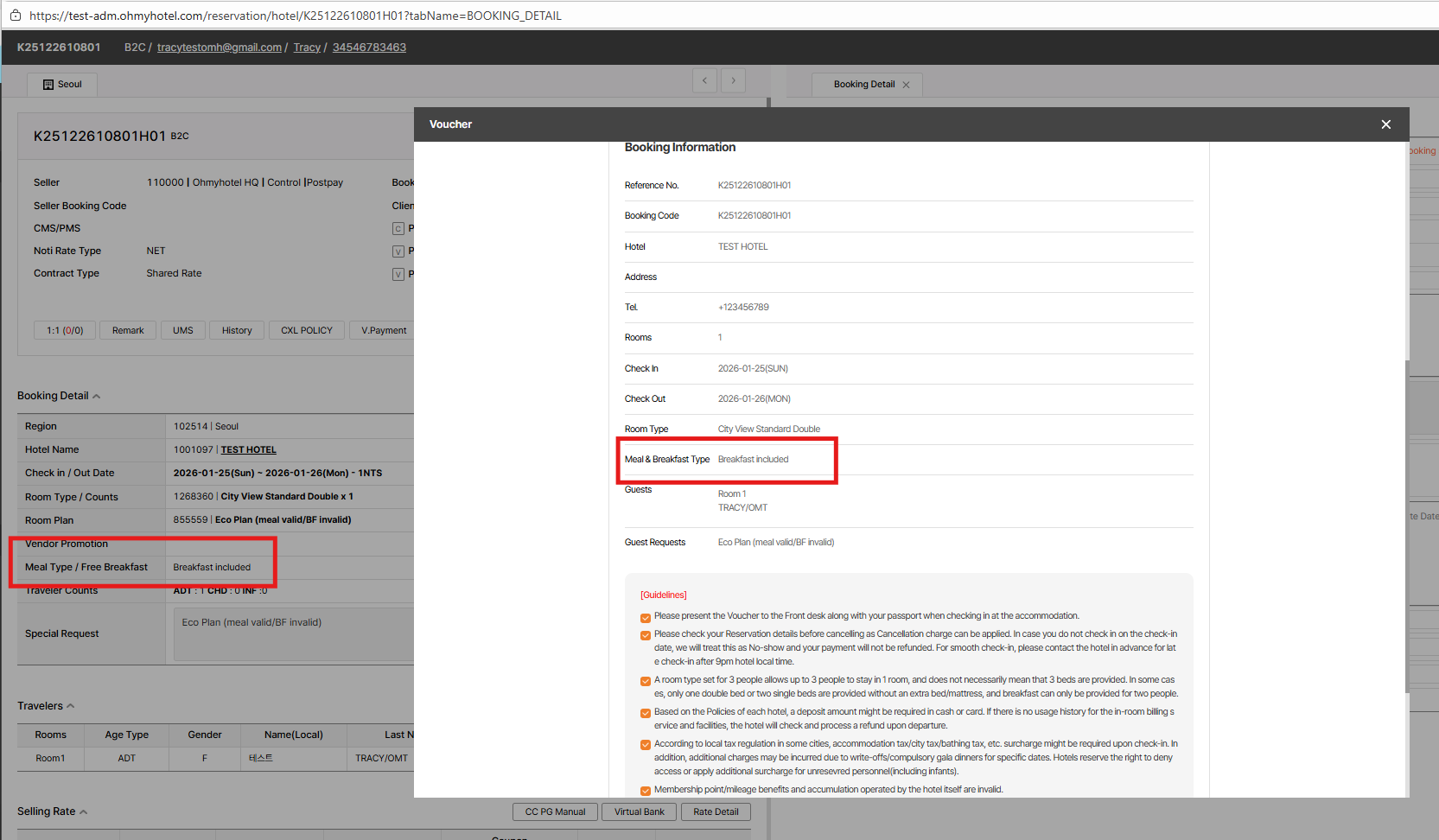
Task: Click the boxed C icon in the CMS/PMS row
Action: coord(398,229)
